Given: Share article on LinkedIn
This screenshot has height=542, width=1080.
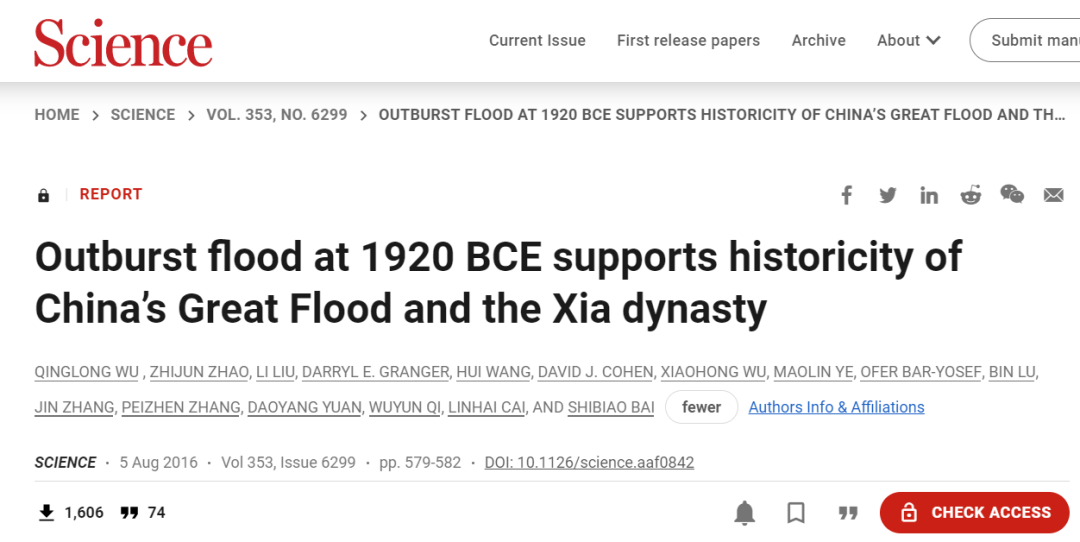Looking at the screenshot, I should click(x=929, y=196).
